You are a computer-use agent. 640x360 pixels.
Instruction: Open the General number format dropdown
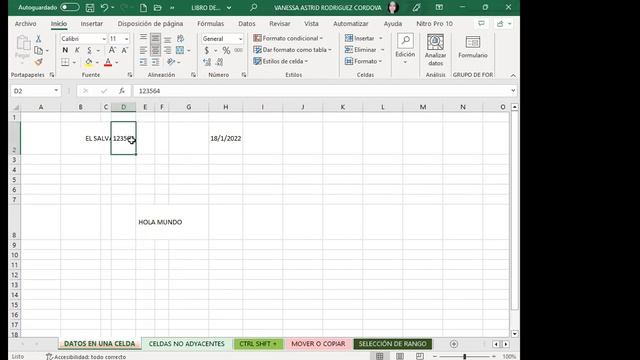(240, 38)
